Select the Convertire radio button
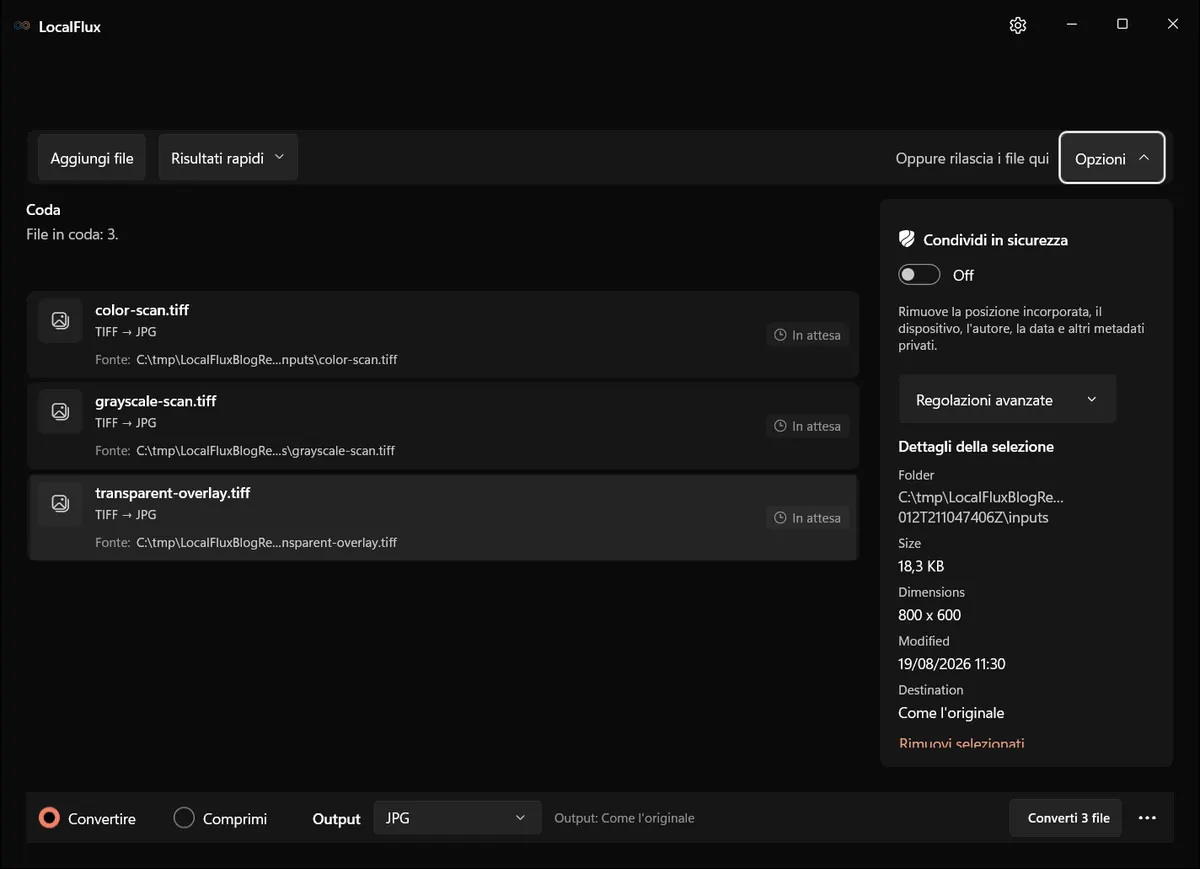The width and height of the screenshot is (1200, 869). (x=49, y=818)
